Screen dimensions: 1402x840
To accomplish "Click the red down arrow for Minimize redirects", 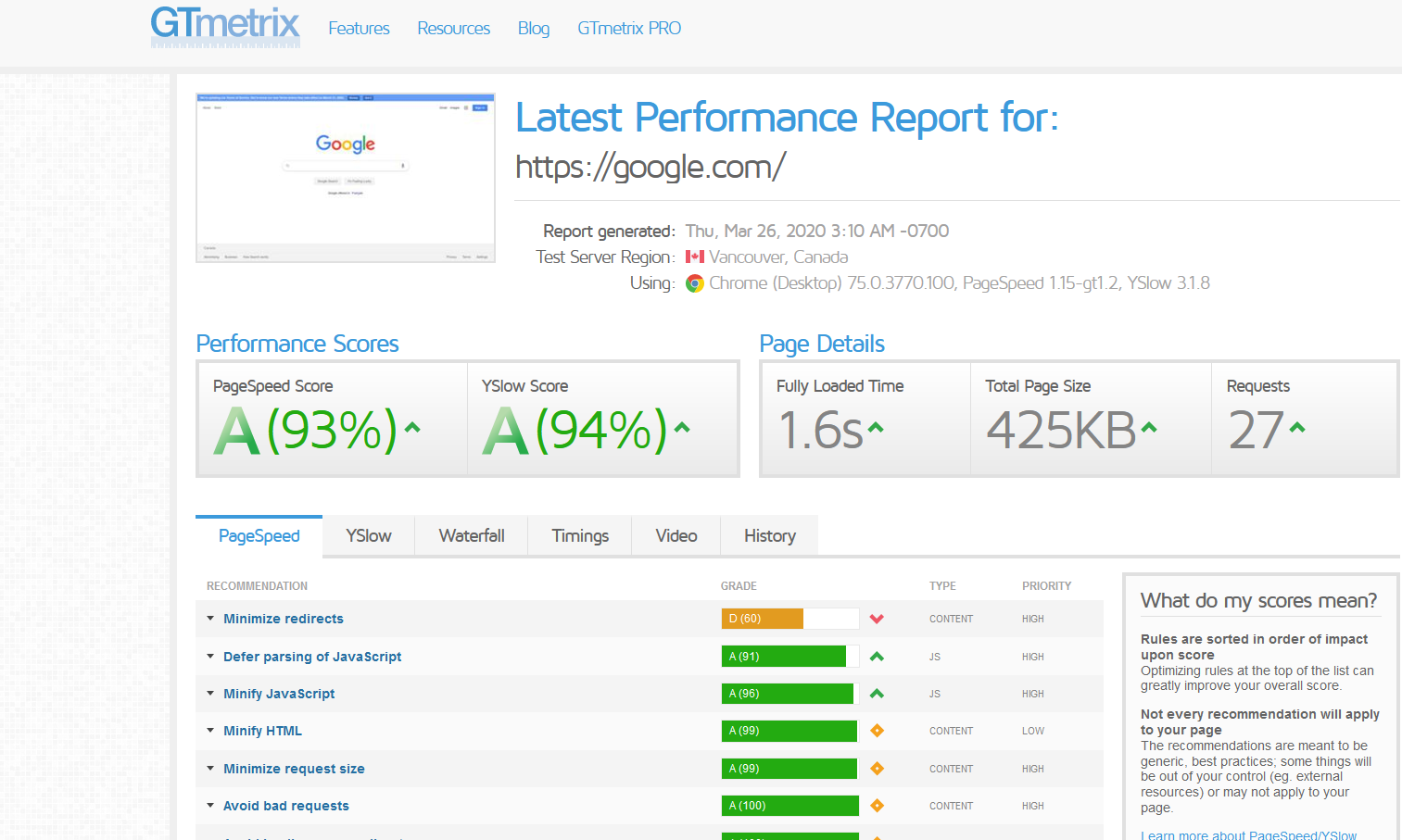I will (x=877, y=619).
